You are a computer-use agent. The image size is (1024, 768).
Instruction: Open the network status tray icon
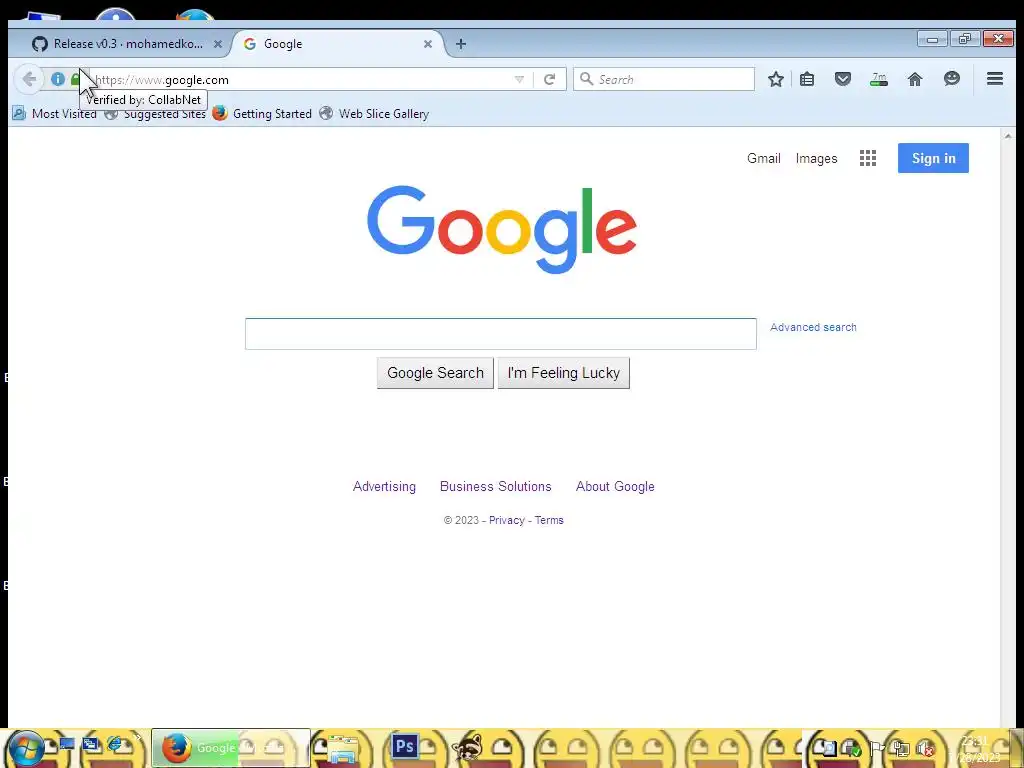(x=901, y=748)
